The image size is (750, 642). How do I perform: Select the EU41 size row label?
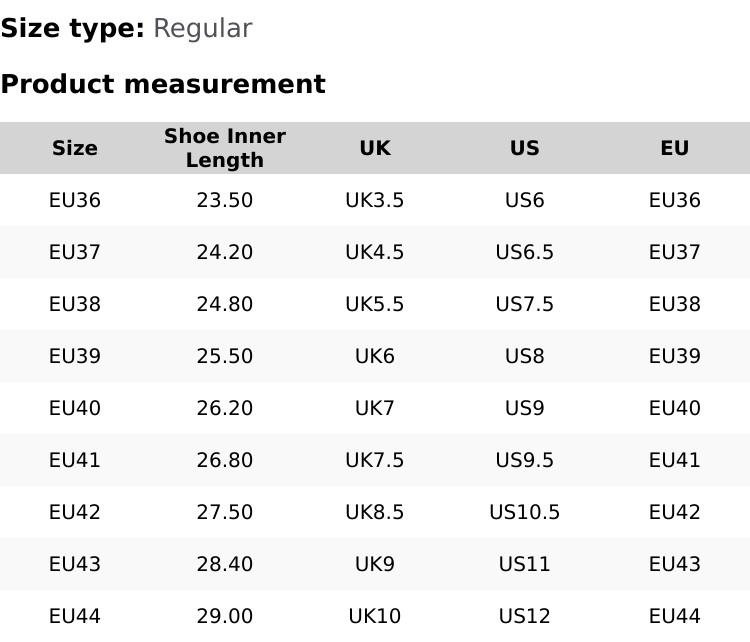point(75,460)
